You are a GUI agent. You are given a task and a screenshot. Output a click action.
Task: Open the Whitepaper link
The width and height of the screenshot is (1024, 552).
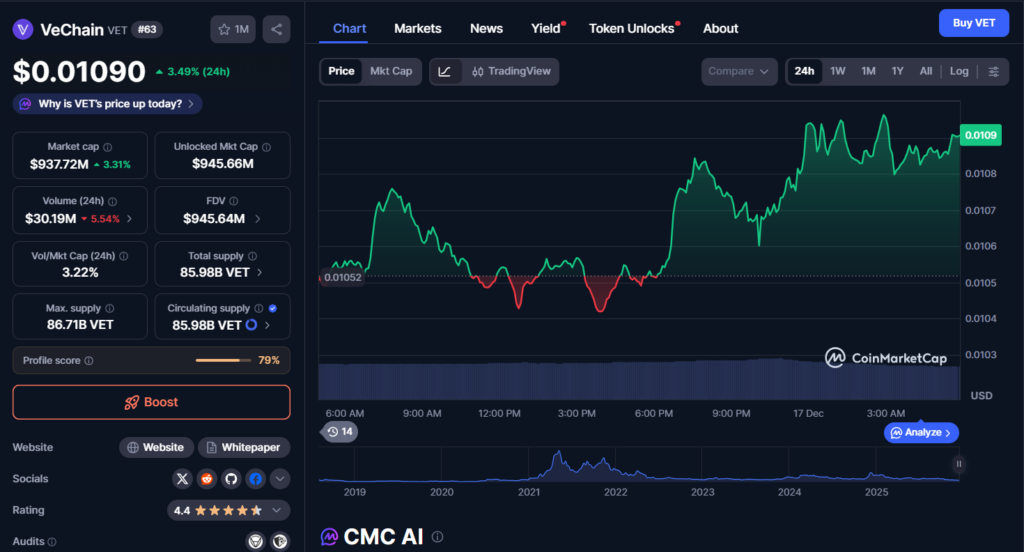[244, 447]
